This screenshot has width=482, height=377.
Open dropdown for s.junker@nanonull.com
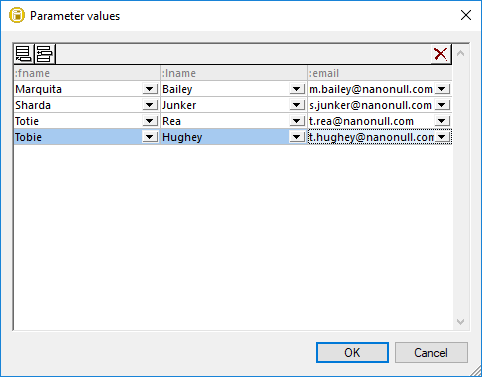[x=442, y=105]
